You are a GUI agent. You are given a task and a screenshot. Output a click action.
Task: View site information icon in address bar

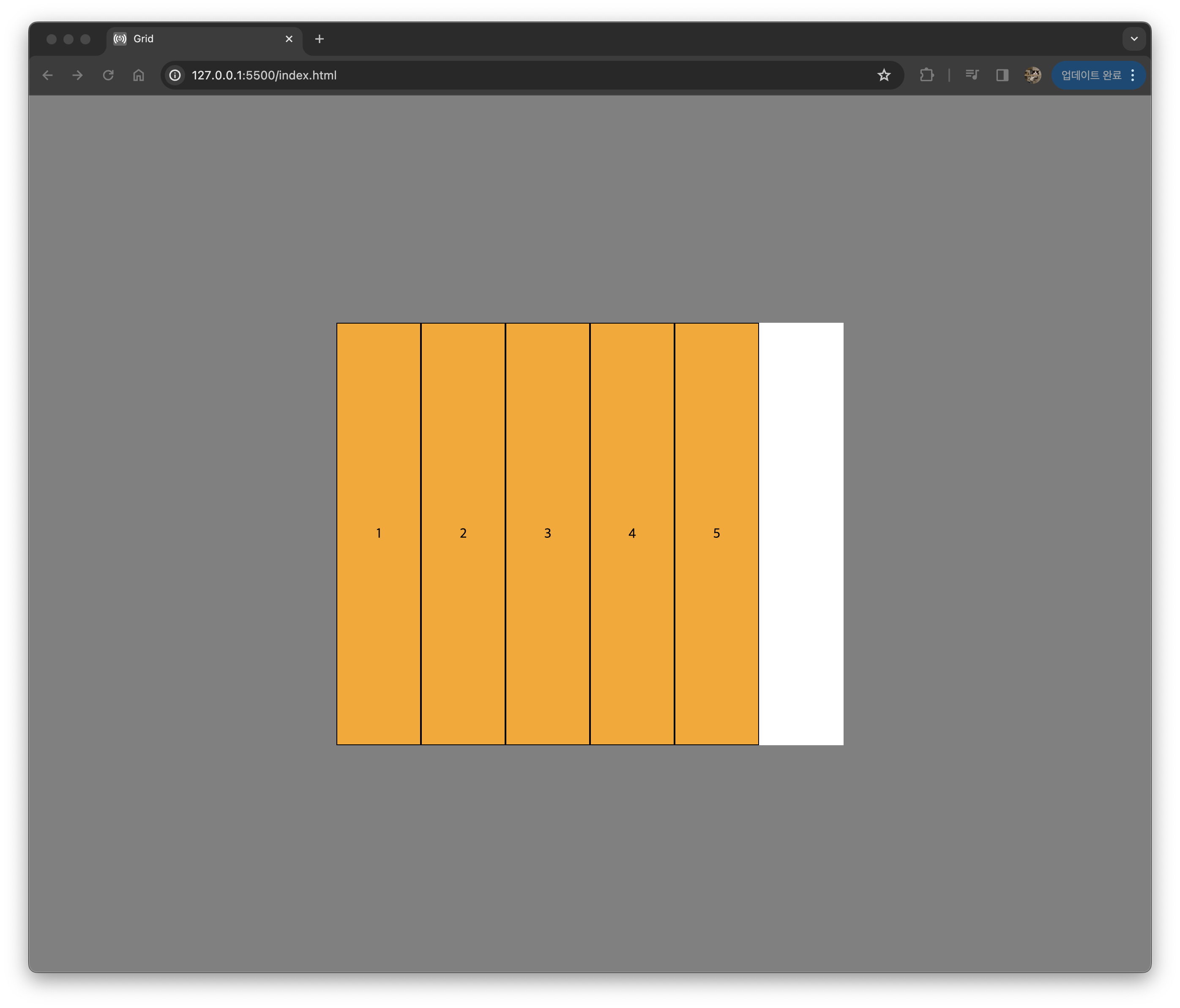pos(175,75)
